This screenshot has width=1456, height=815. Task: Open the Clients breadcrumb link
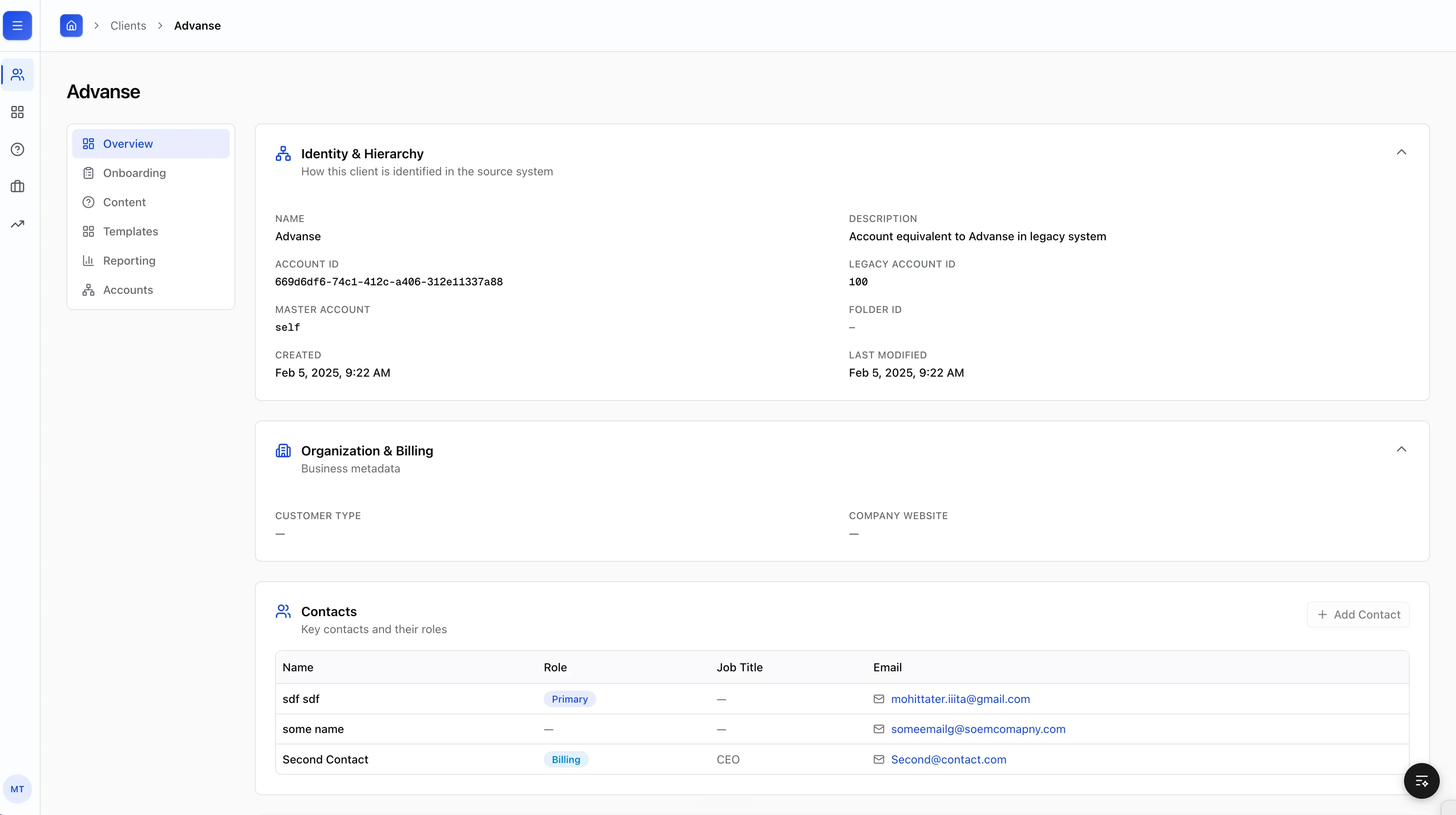(128, 26)
